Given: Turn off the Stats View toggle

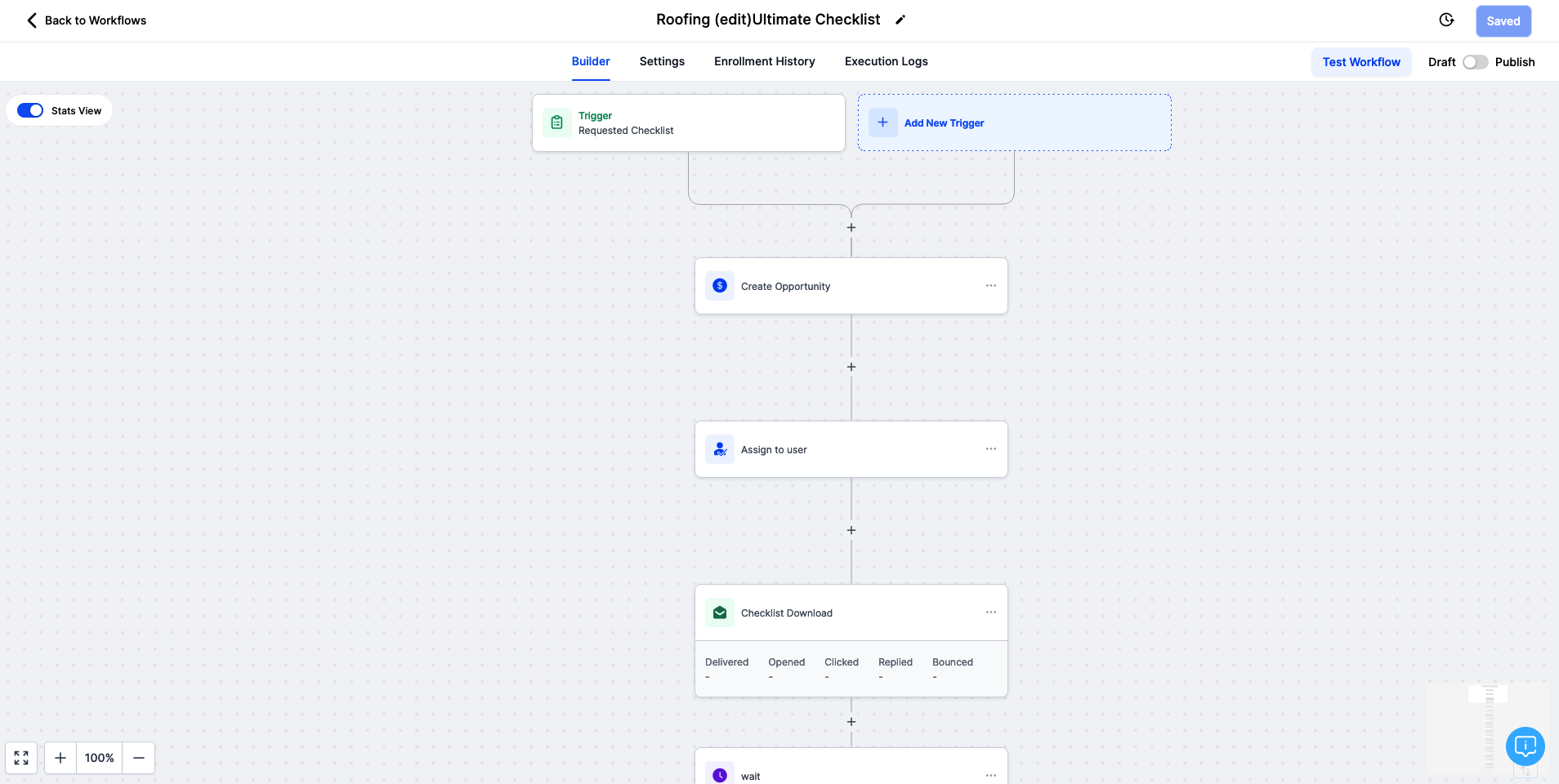Looking at the screenshot, I should click(30, 110).
